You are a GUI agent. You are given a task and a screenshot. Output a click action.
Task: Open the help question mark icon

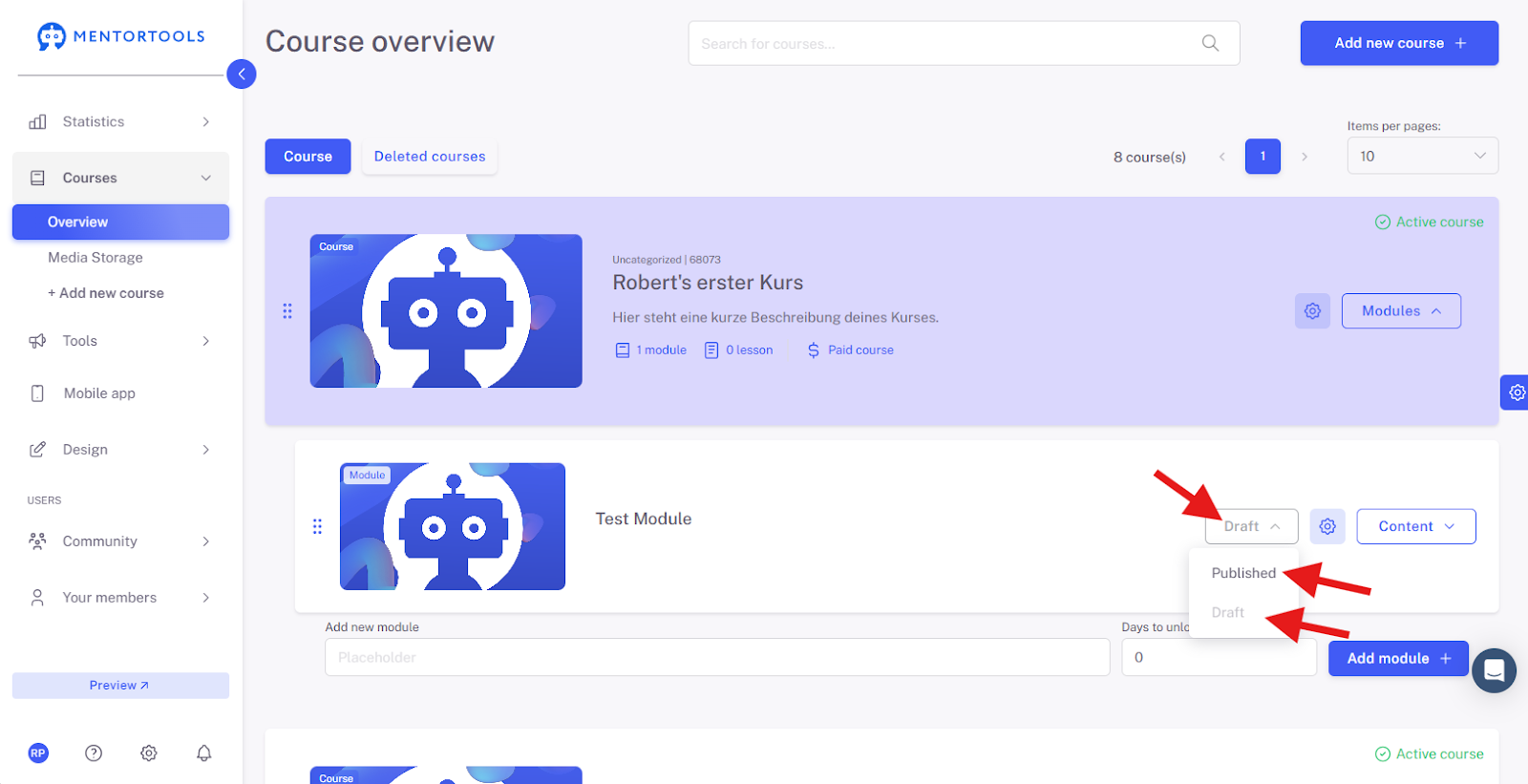tap(94, 753)
